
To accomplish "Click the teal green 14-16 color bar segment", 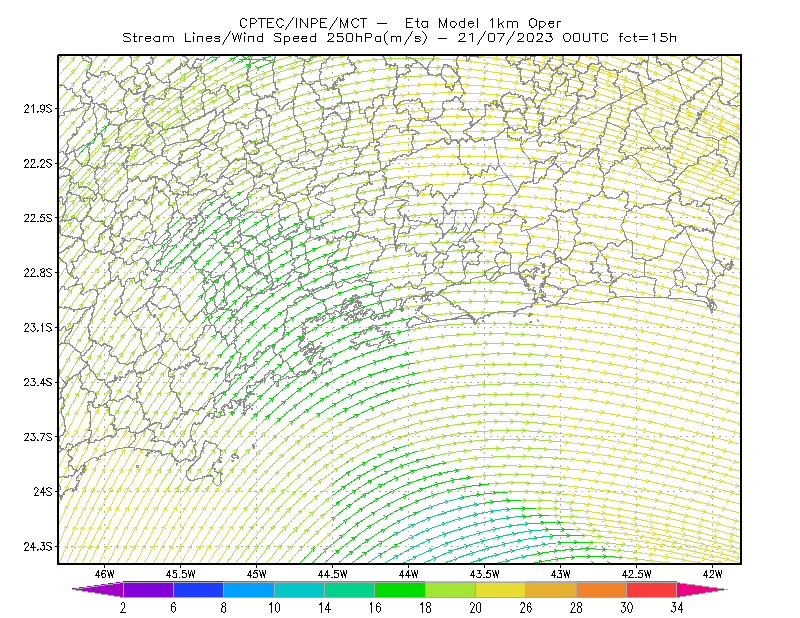I will 349,589.
